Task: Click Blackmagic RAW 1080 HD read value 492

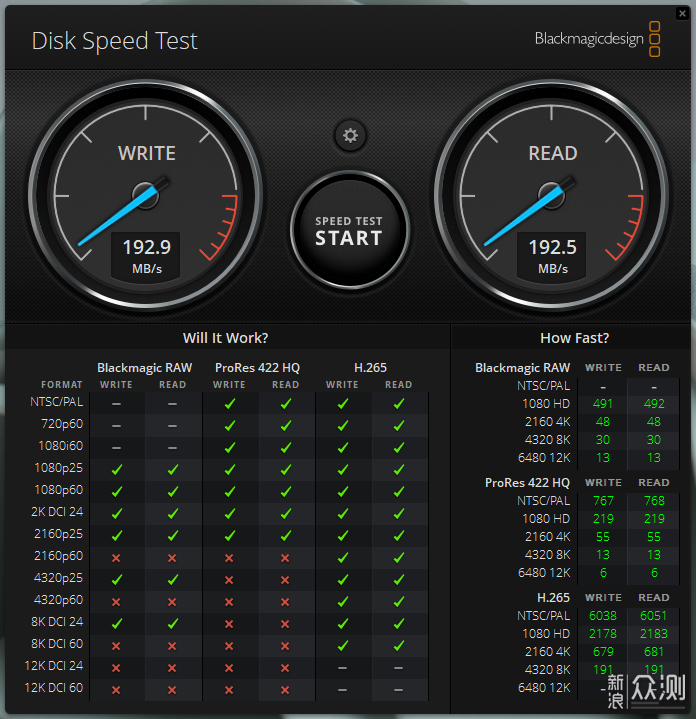Action: [x=654, y=404]
